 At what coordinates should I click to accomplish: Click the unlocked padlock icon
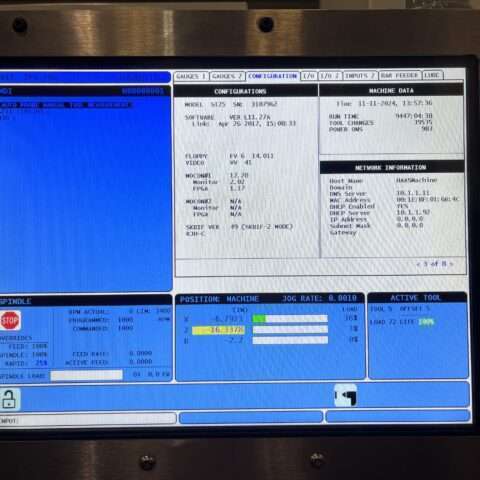(x=9, y=399)
